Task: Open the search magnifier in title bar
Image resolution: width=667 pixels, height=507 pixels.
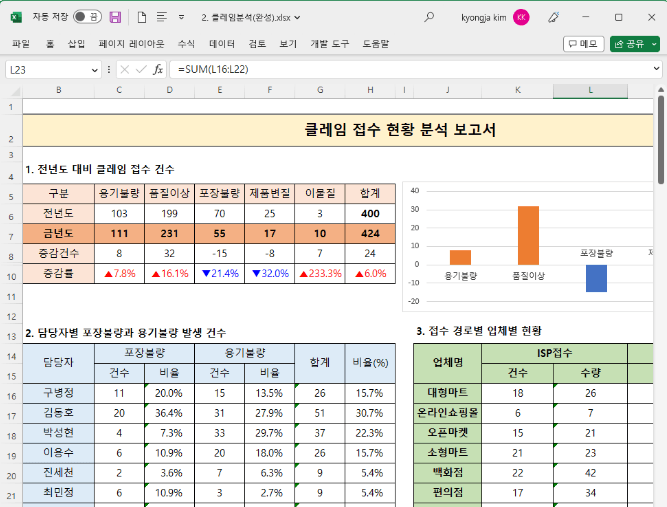Action: (x=429, y=17)
